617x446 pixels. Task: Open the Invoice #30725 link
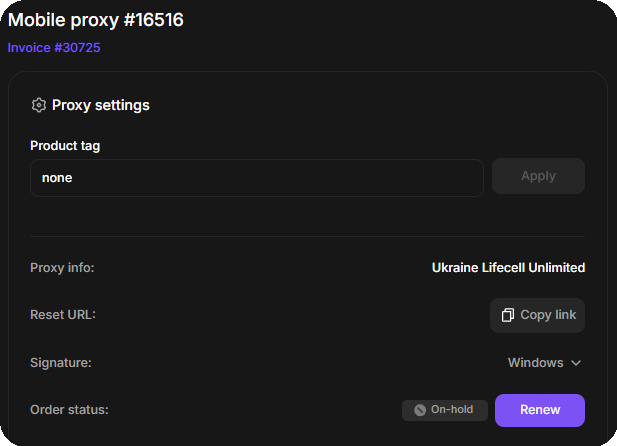(x=54, y=47)
